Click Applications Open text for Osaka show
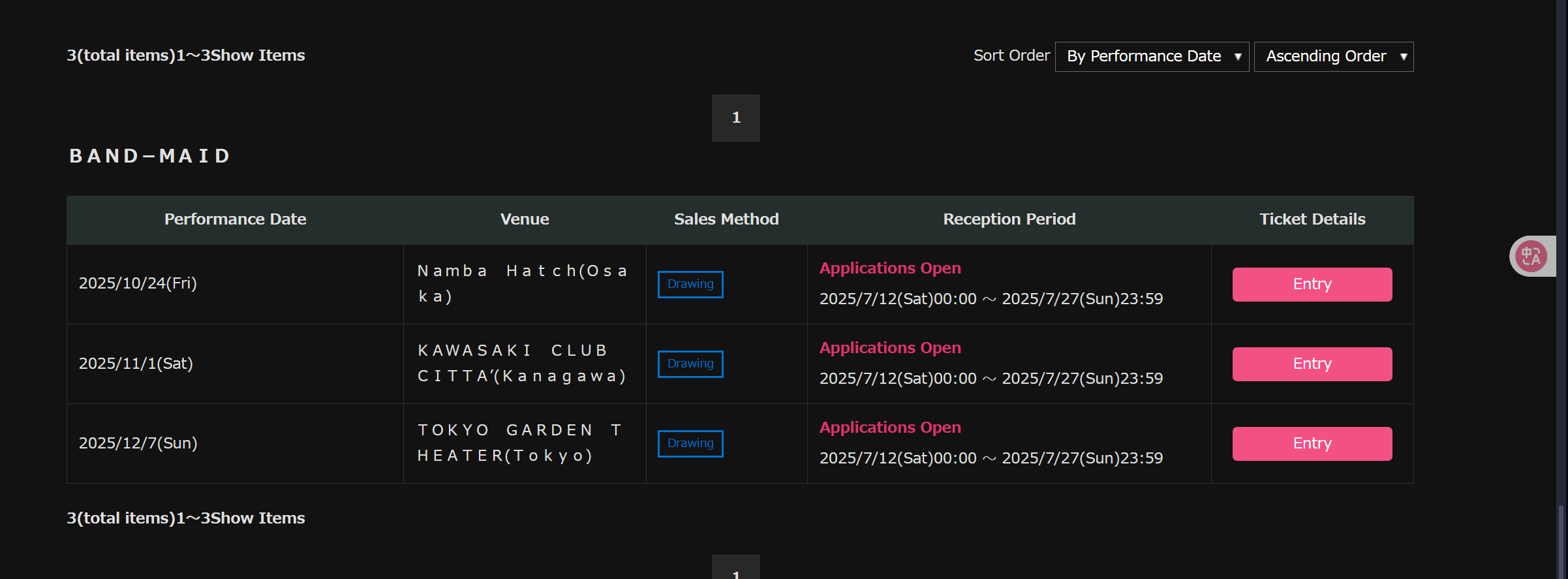The width and height of the screenshot is (1568, 579). tap(890, 268)
